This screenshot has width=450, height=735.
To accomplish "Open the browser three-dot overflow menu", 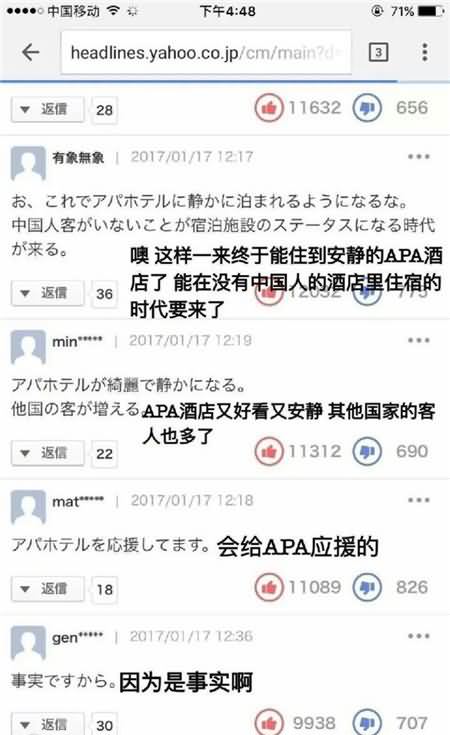I will [424, 52].
